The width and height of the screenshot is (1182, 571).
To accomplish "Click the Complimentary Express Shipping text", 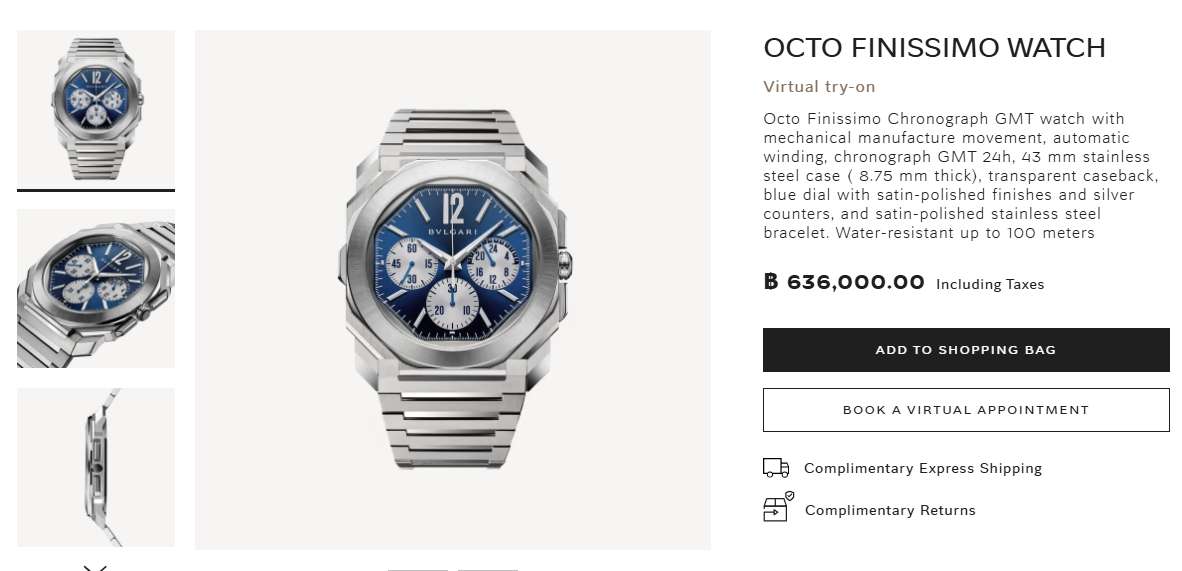I will pyautogui.click(x=922, y=468).
